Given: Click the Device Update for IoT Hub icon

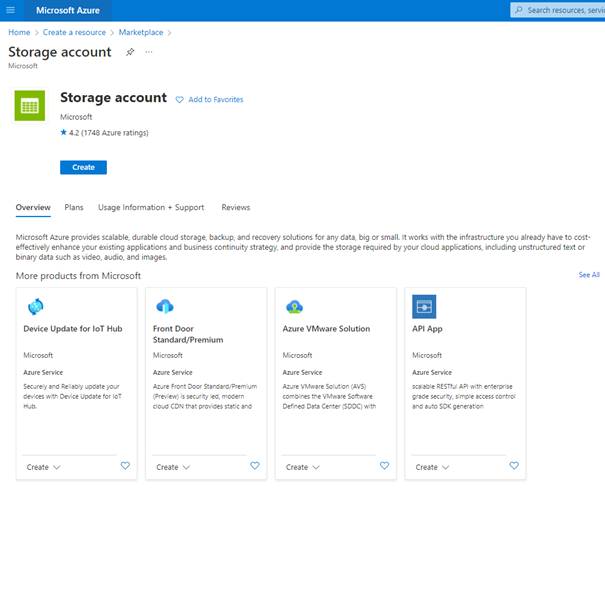Looking at the screenshot, I should [35, 306].
